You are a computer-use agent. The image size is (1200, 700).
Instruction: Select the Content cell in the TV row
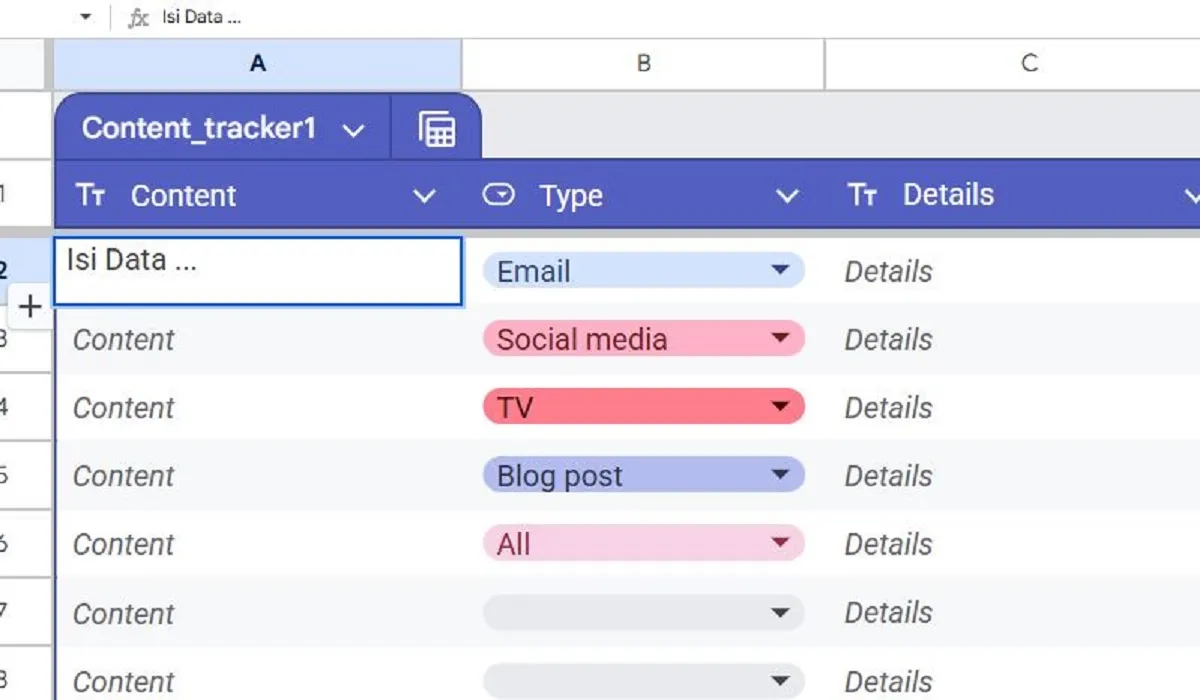point(258,407)
